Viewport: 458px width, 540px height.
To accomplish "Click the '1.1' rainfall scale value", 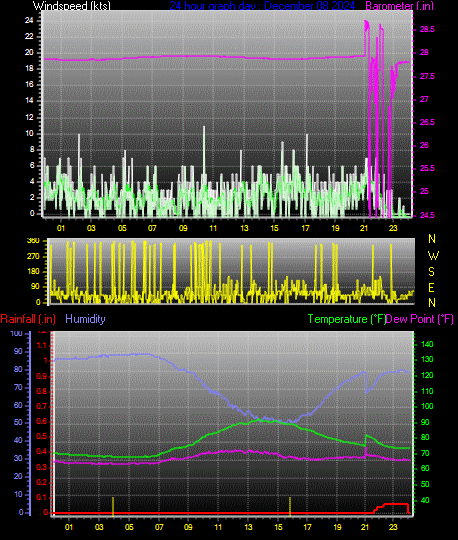I will click(x=42, y=345).
